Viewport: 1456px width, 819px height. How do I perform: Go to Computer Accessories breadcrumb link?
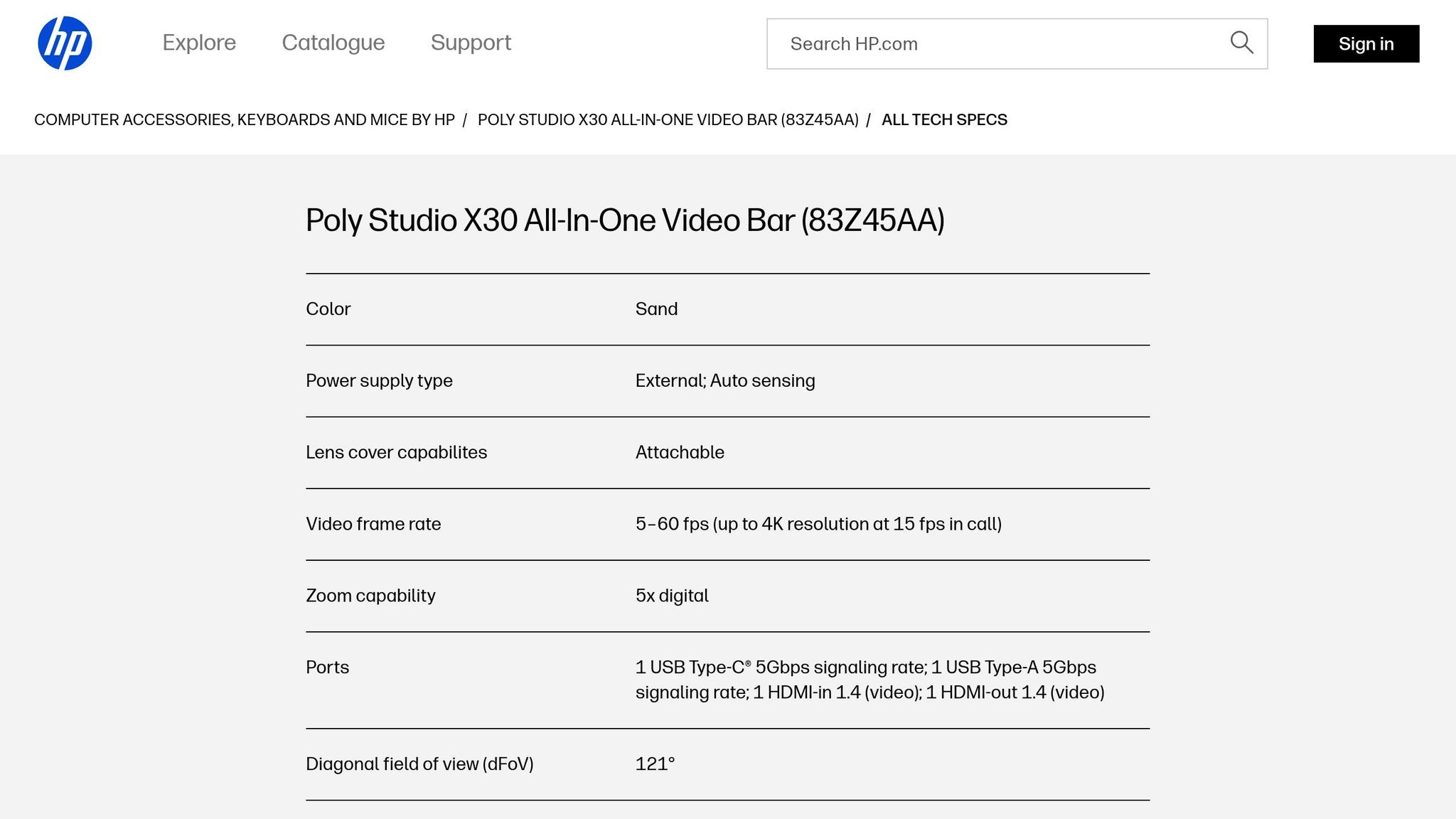pos(245,119)
